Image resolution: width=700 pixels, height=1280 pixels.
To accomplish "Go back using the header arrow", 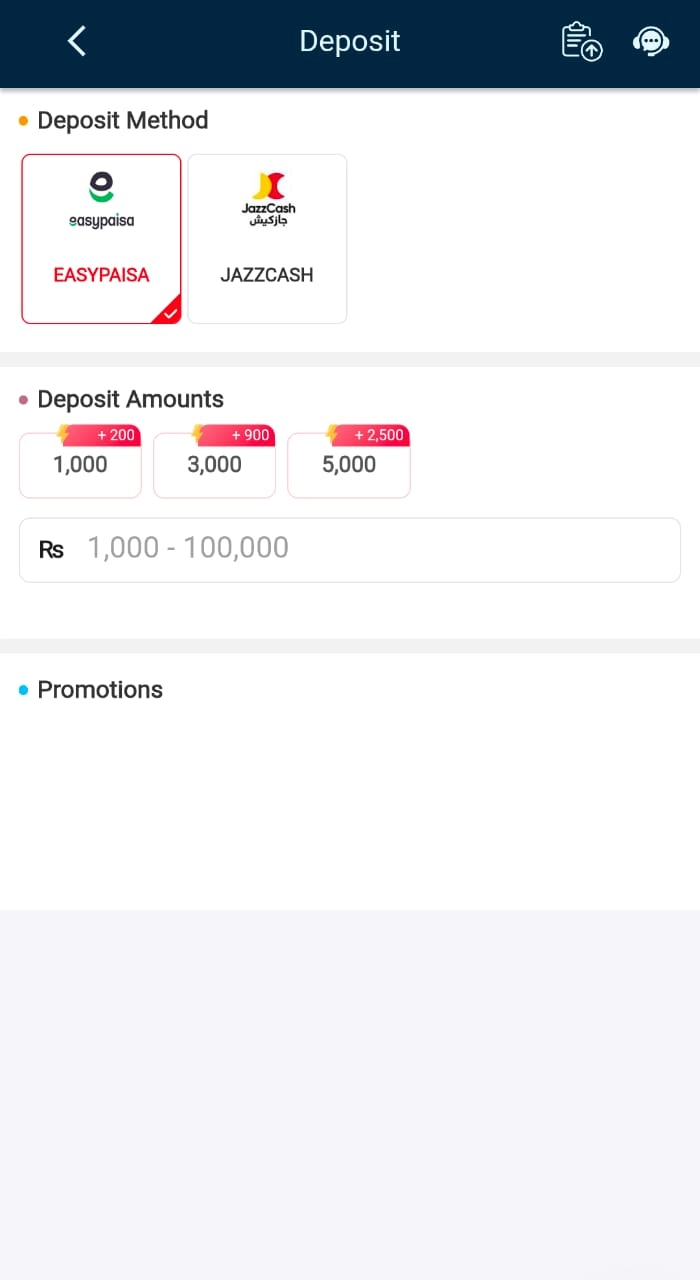I will click(x=76, y=41).
